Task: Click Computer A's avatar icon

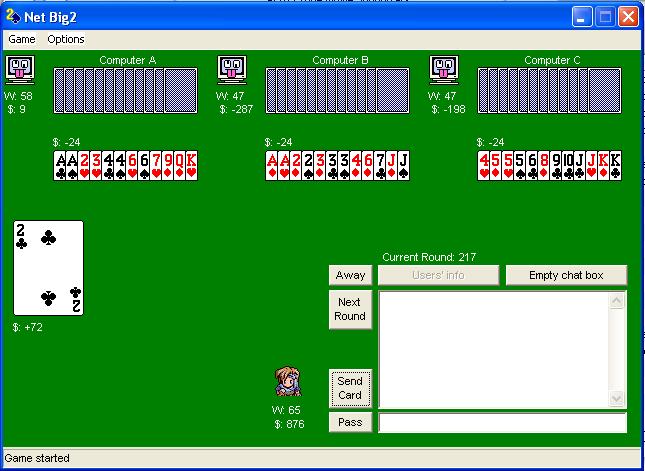Action: (x=20, y=70)
